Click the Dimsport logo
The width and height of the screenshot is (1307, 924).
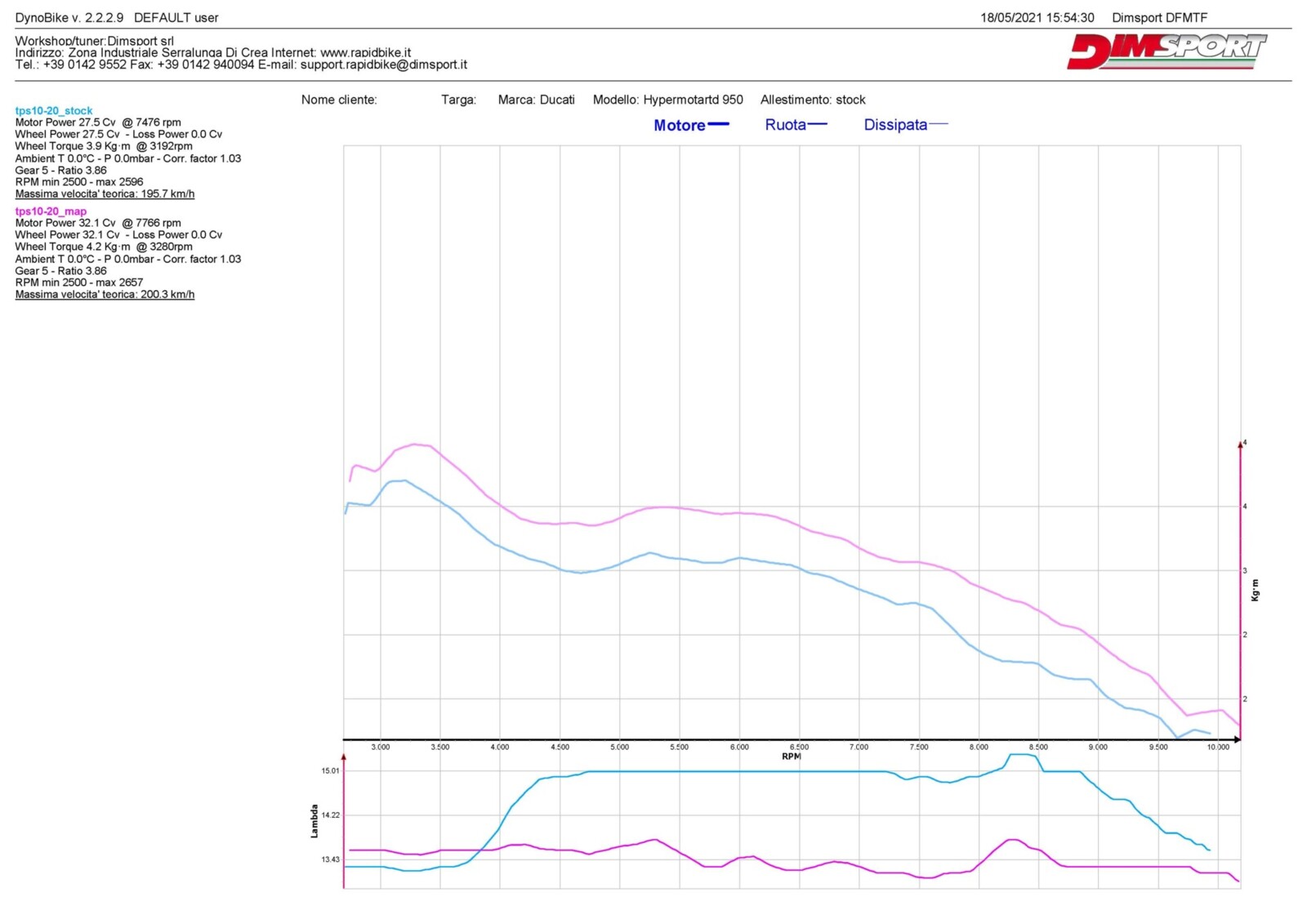coord(1166,51)
